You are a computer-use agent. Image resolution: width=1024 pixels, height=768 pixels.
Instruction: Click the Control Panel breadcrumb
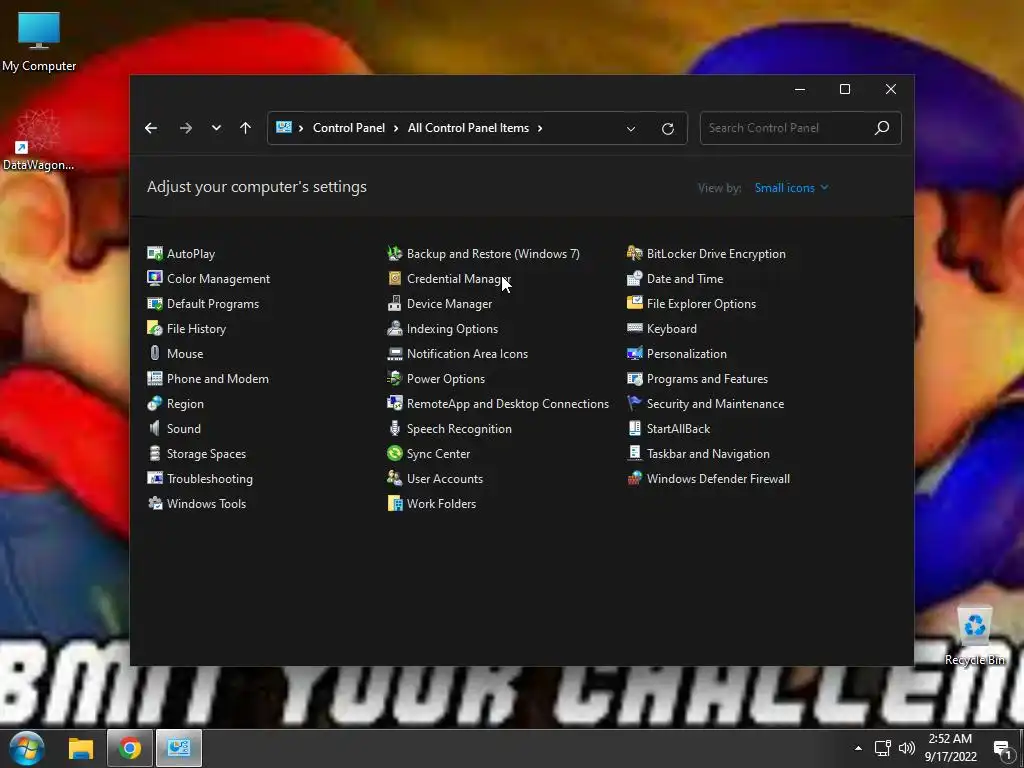point(349,128)
